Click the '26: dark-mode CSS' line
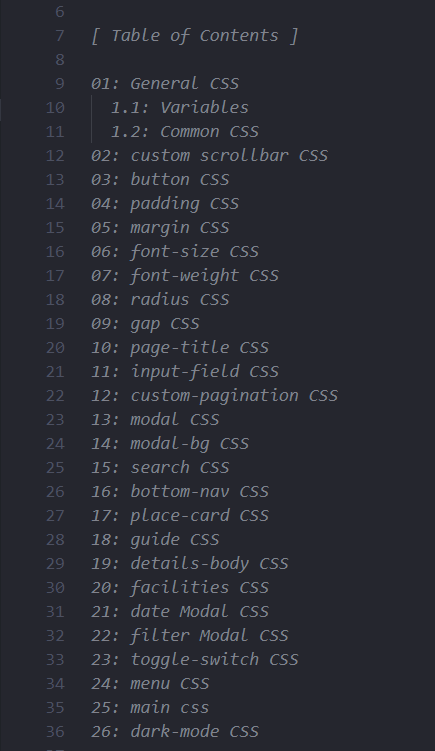The image size is (435, 751). (x=175, y=731)
